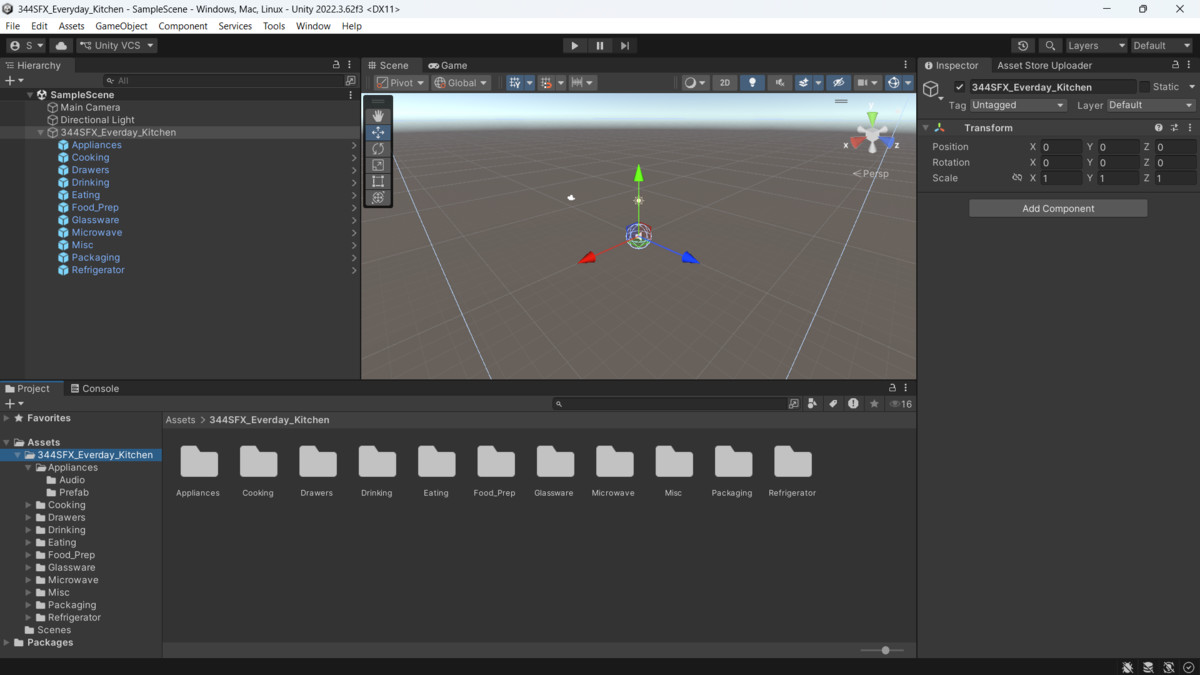Image resolution: width=1200 pixels, height=675 pixels.
Task: Open the global search magnifier icon
Action: (x=1049, y=45)
